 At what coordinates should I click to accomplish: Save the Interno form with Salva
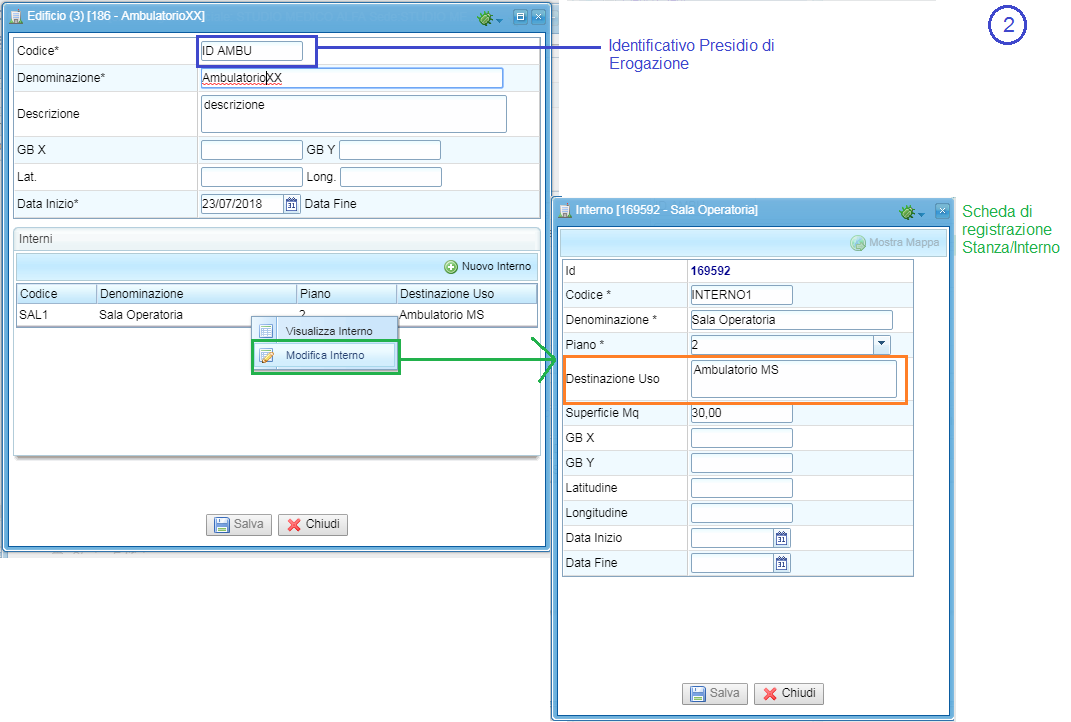pyautogui.click(x=715, y=693)
